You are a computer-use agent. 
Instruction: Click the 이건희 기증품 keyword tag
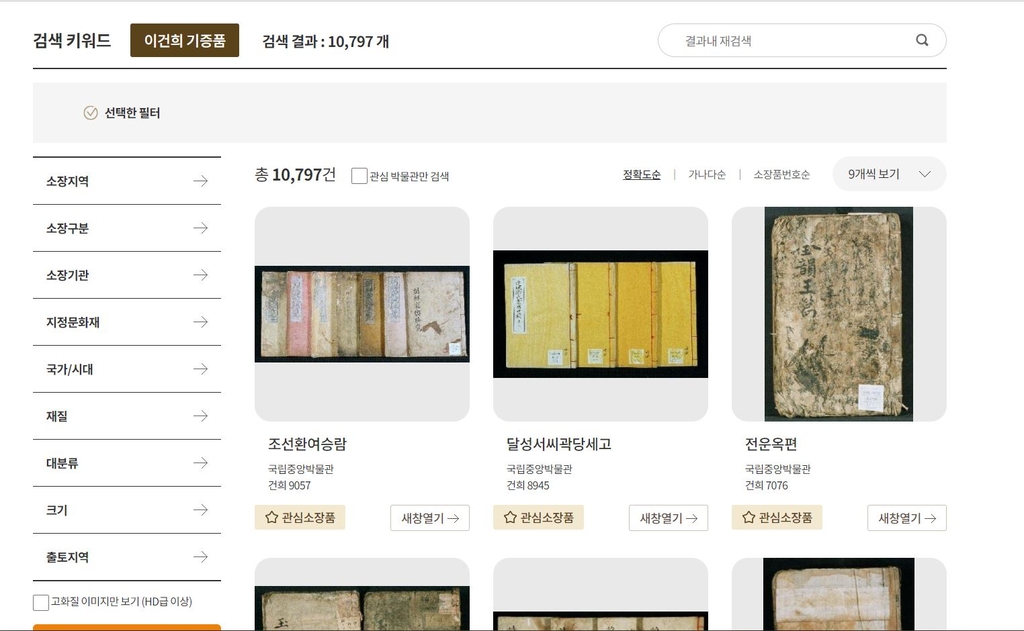click(184, 41)
